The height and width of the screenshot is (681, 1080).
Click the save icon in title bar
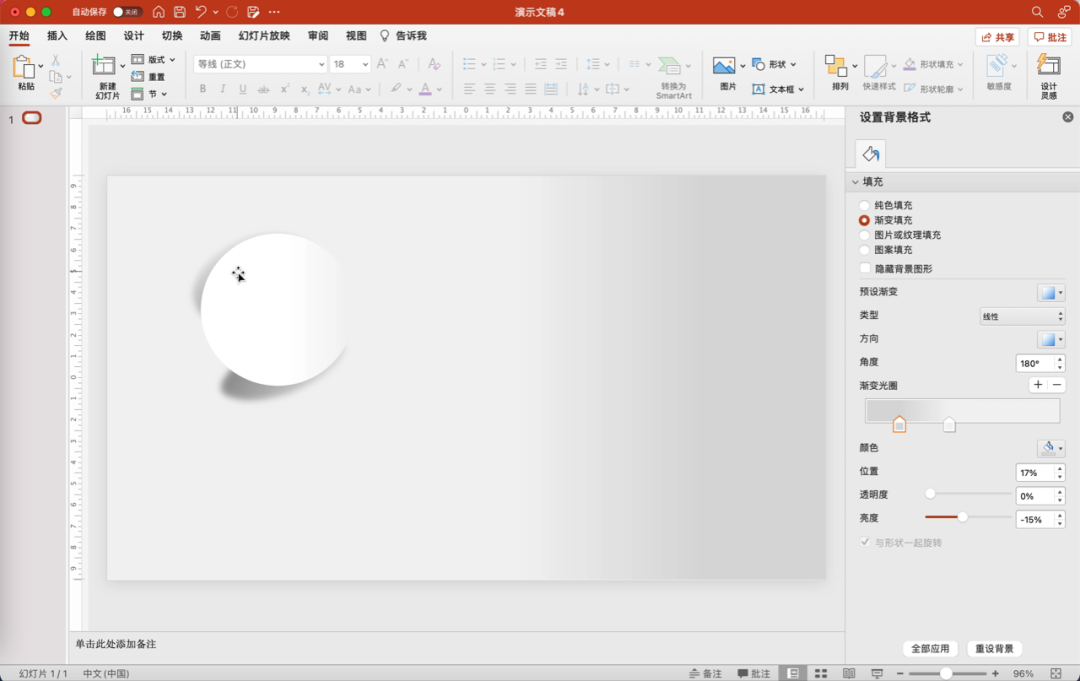[x=180, y=12]
